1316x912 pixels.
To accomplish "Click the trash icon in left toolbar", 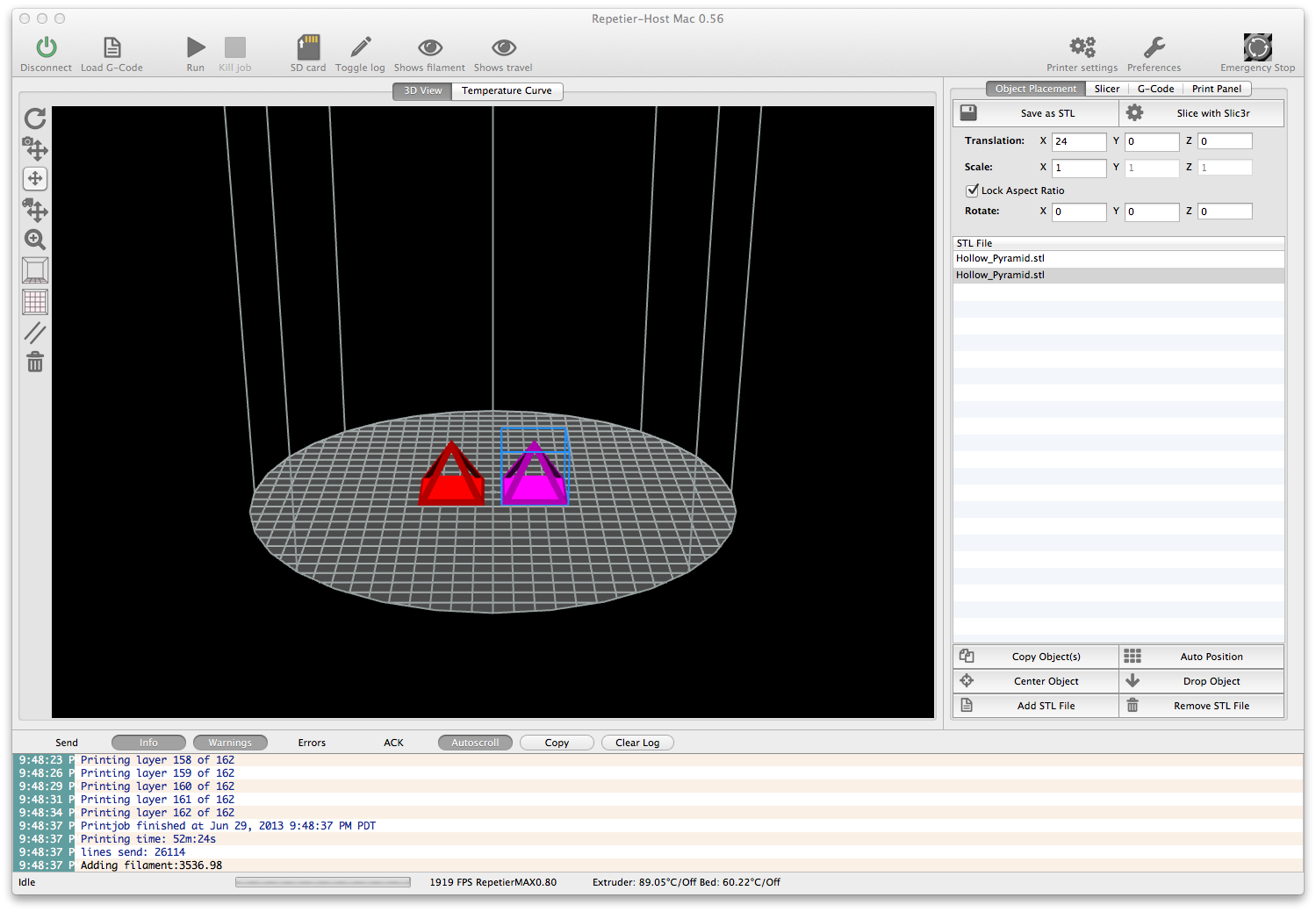I will 35,362.
